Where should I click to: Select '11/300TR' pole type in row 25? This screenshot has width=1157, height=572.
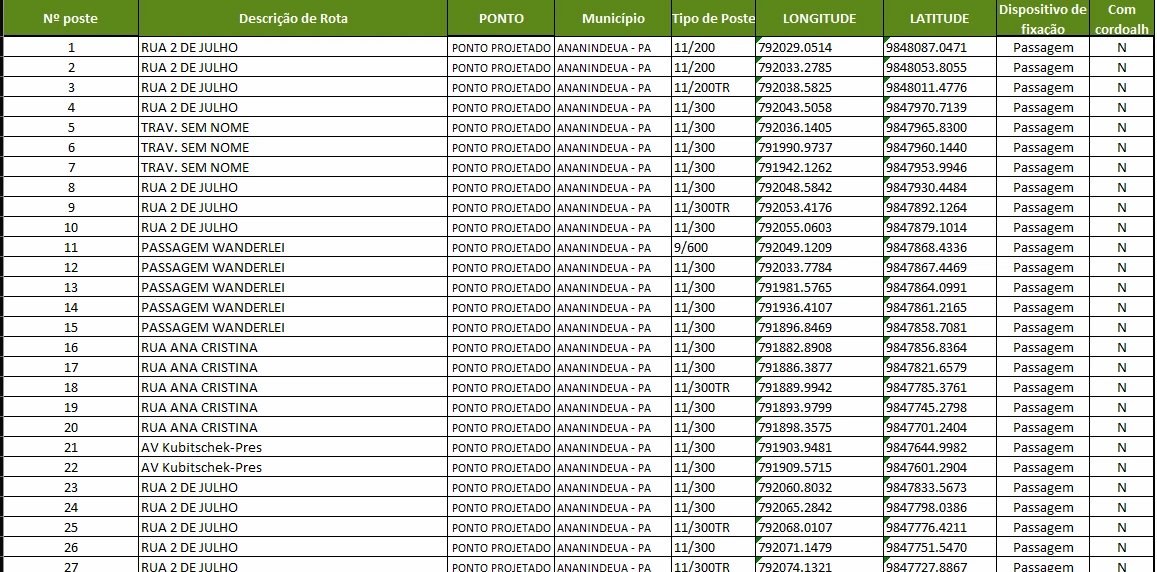pos(714,527)
